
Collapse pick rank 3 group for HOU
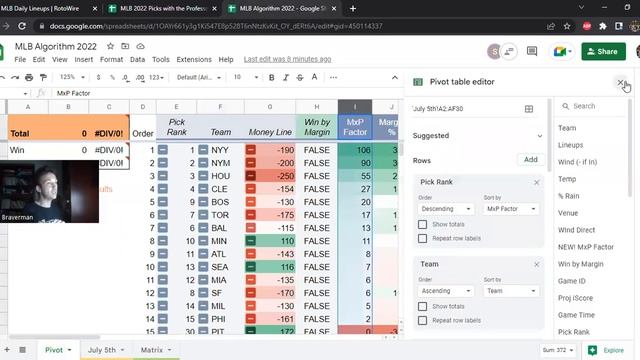162,176
